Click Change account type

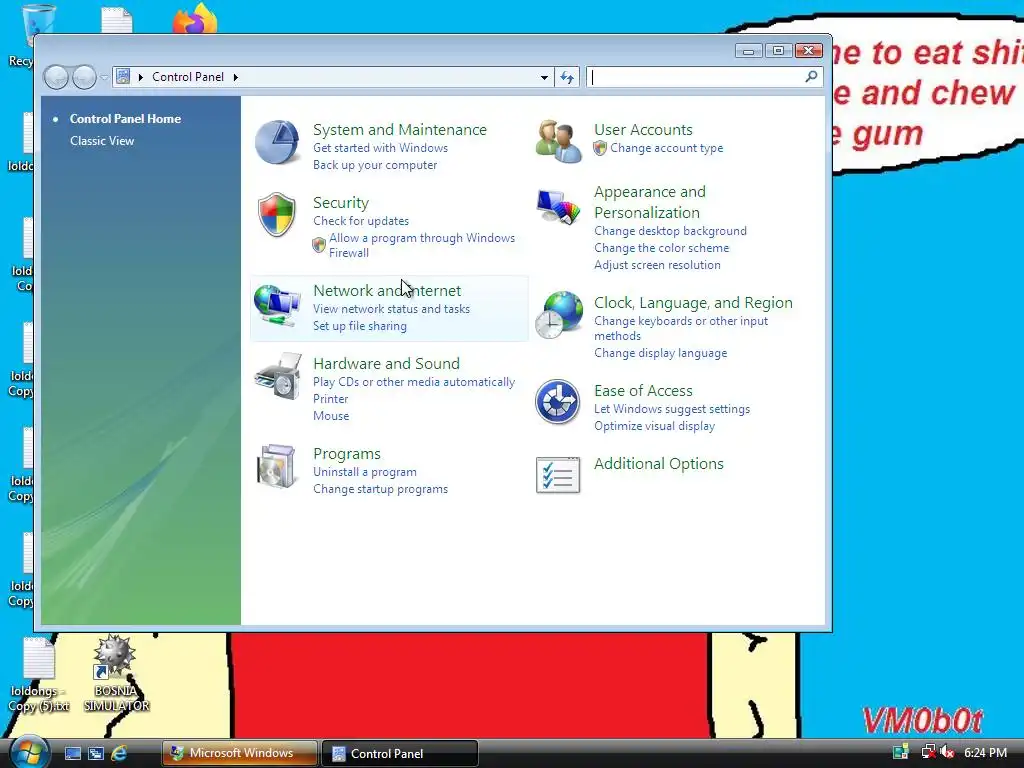tap(666, 148)
